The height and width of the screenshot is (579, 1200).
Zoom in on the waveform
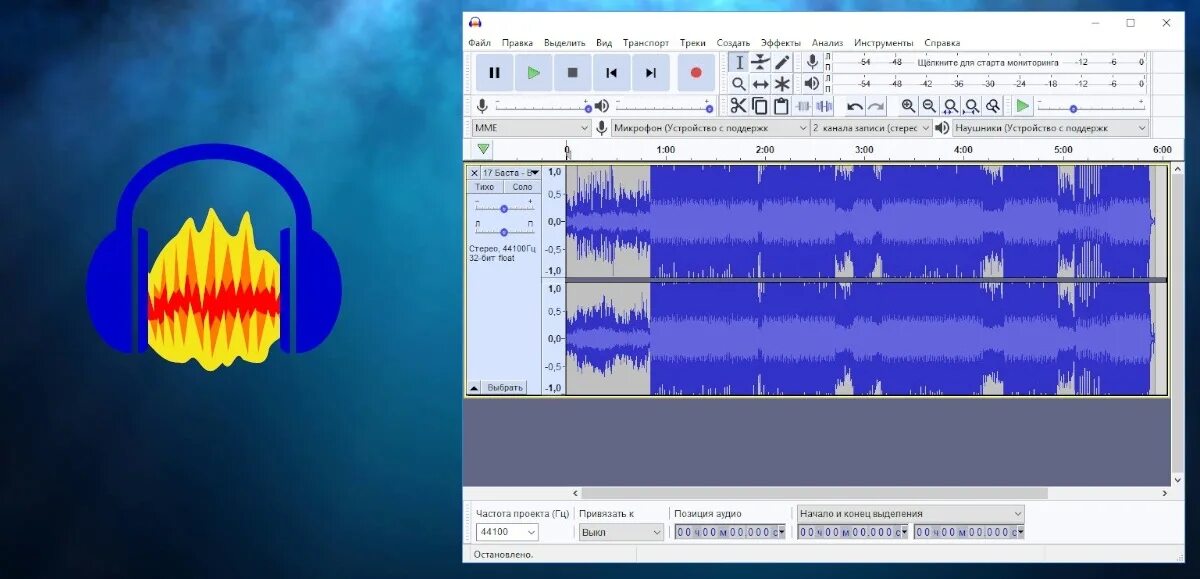908,106
